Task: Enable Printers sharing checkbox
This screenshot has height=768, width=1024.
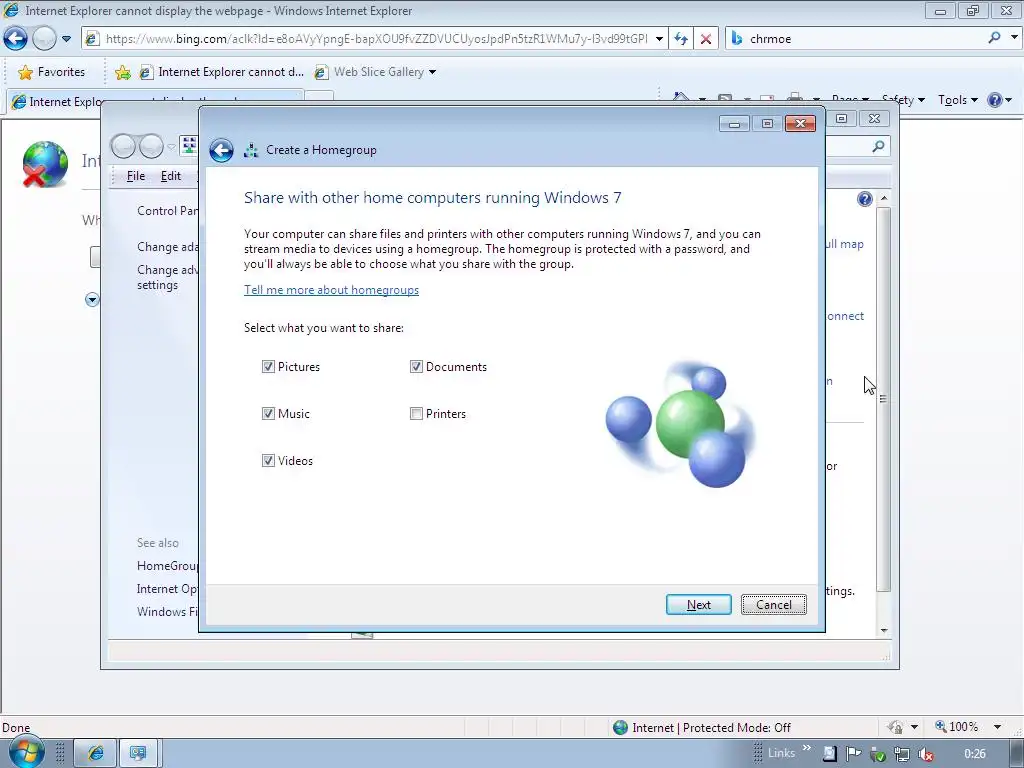Action: [416, 413]
